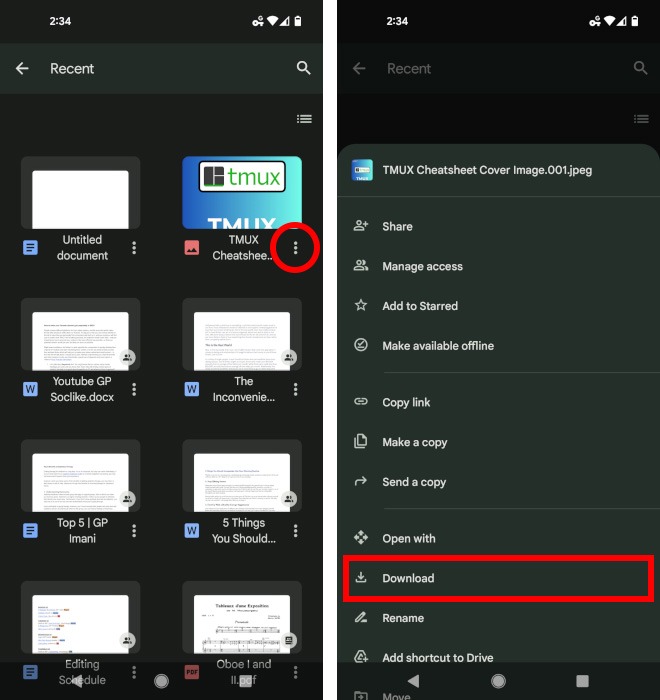Tap Download in the file menu
This screenshot has height=700, width=660.
tap(499, 578)
